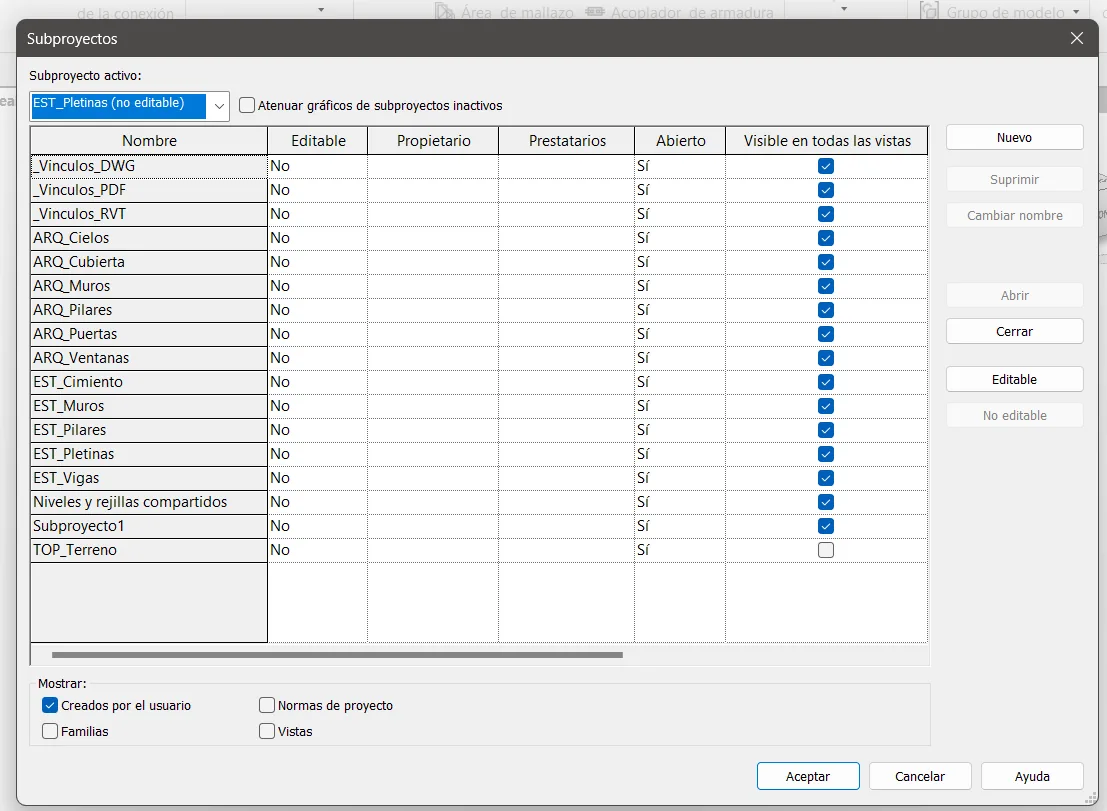
Task: Select Niveles y rejillas compartidos row name
Action: (x=149, y=502)
